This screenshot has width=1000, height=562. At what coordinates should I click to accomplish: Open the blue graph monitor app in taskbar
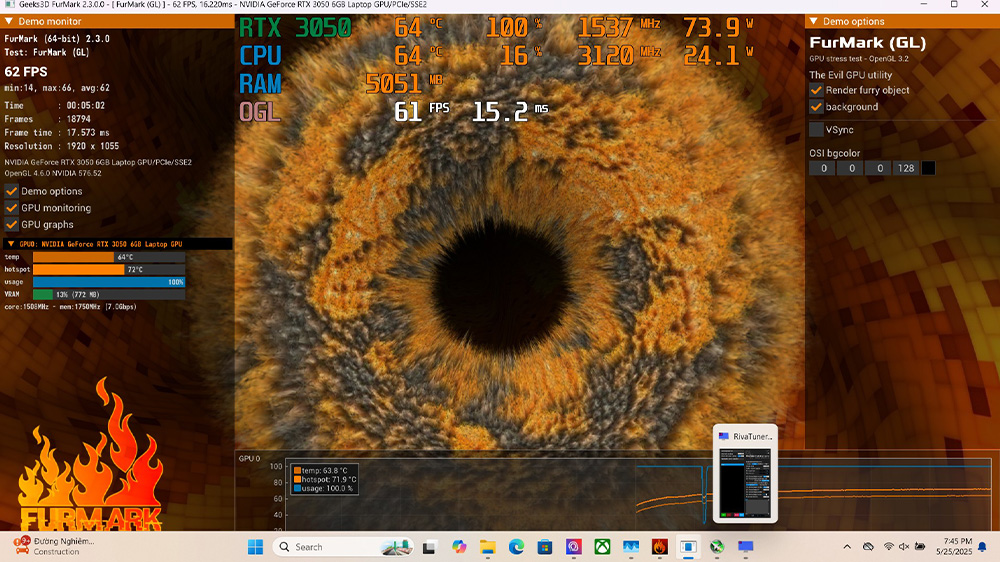631,547
